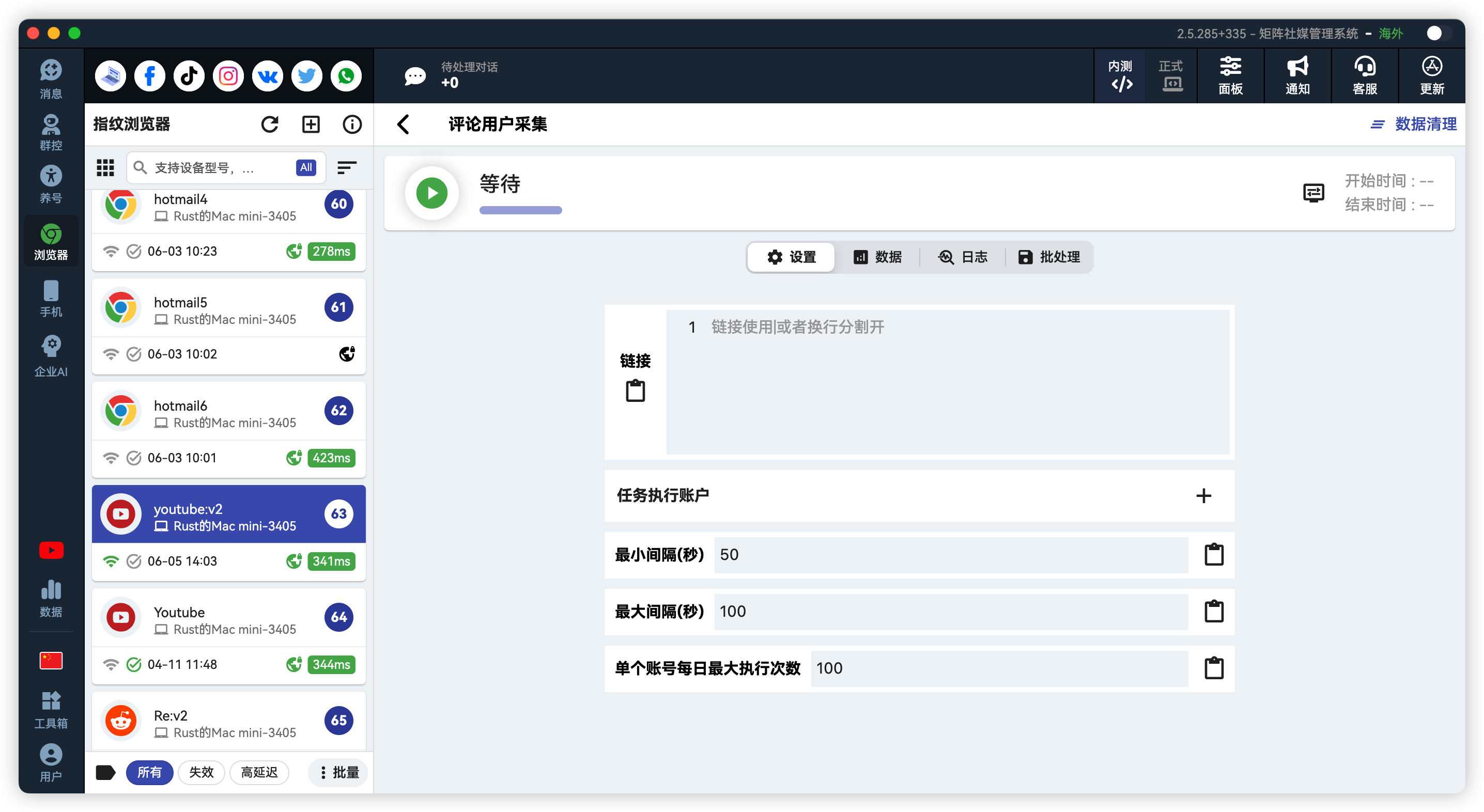
Task: Open the 数据 statistics sidebar section
Action: point(51,598)
